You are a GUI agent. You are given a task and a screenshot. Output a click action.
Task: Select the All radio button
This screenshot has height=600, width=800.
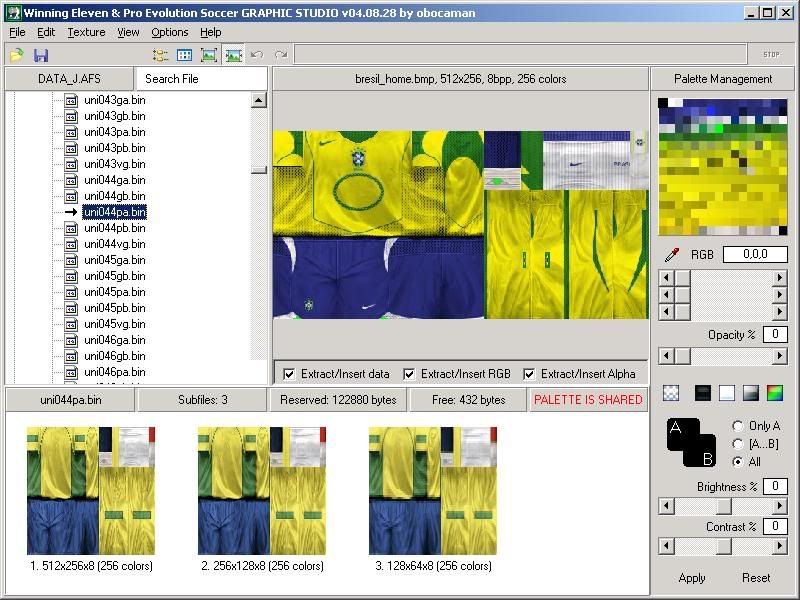tap(737, 462)
